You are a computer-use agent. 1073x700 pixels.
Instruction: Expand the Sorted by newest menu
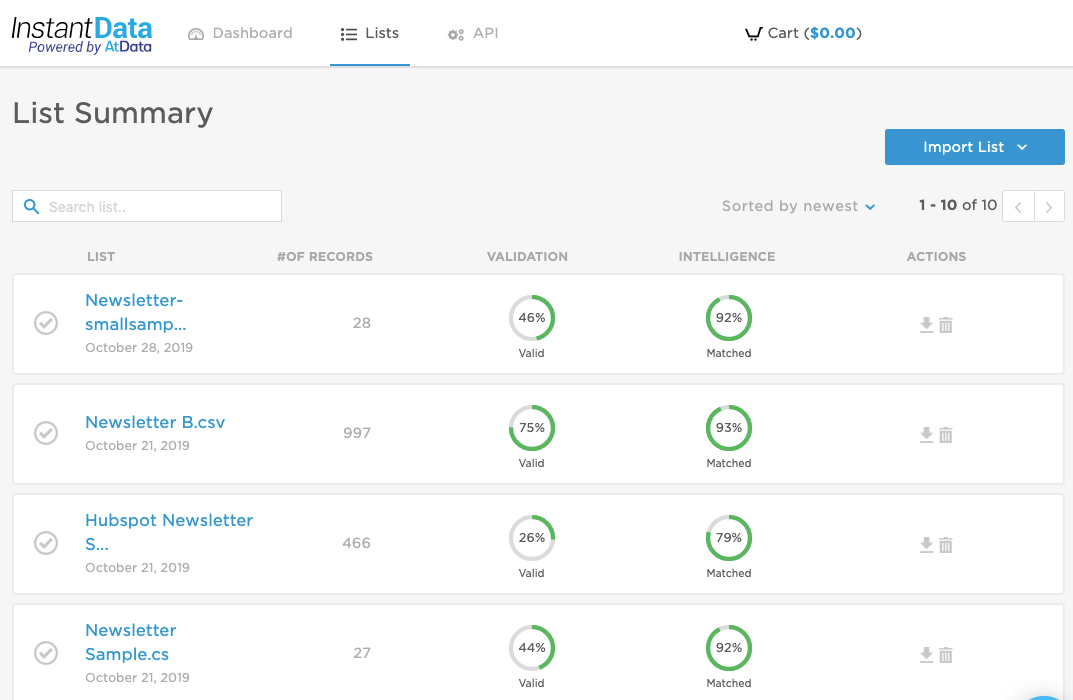point(798,206)
